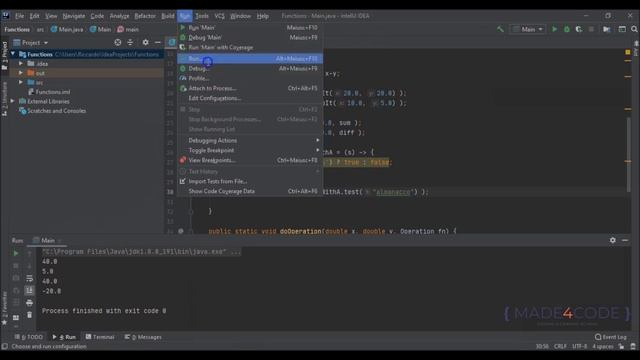Open Project panel settings gear
Image resolution: width=640 pixels, height=360 pixels.
tap(145, 42)
